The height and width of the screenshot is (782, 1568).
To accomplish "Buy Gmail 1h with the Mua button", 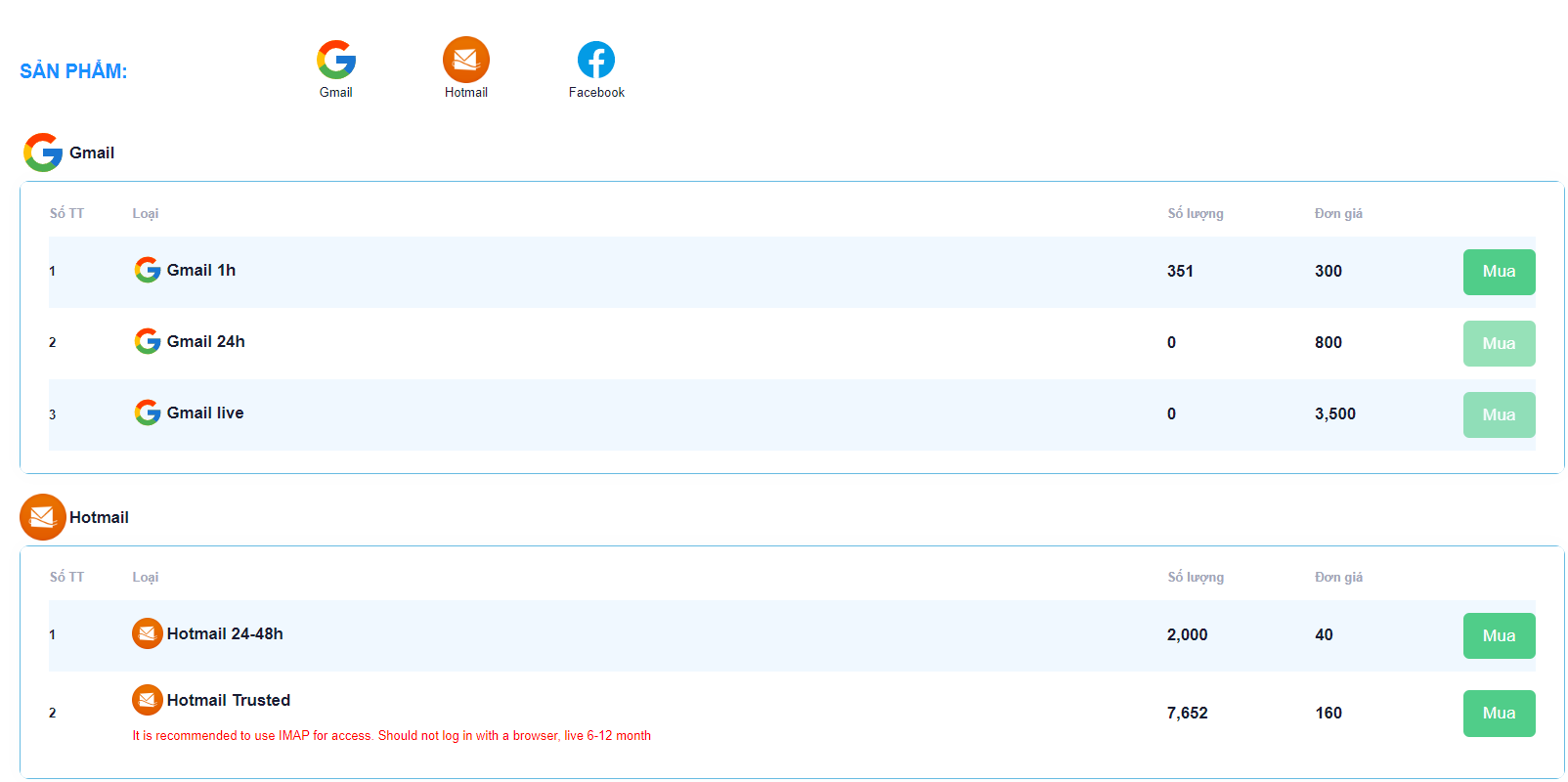I will 1499,272.
